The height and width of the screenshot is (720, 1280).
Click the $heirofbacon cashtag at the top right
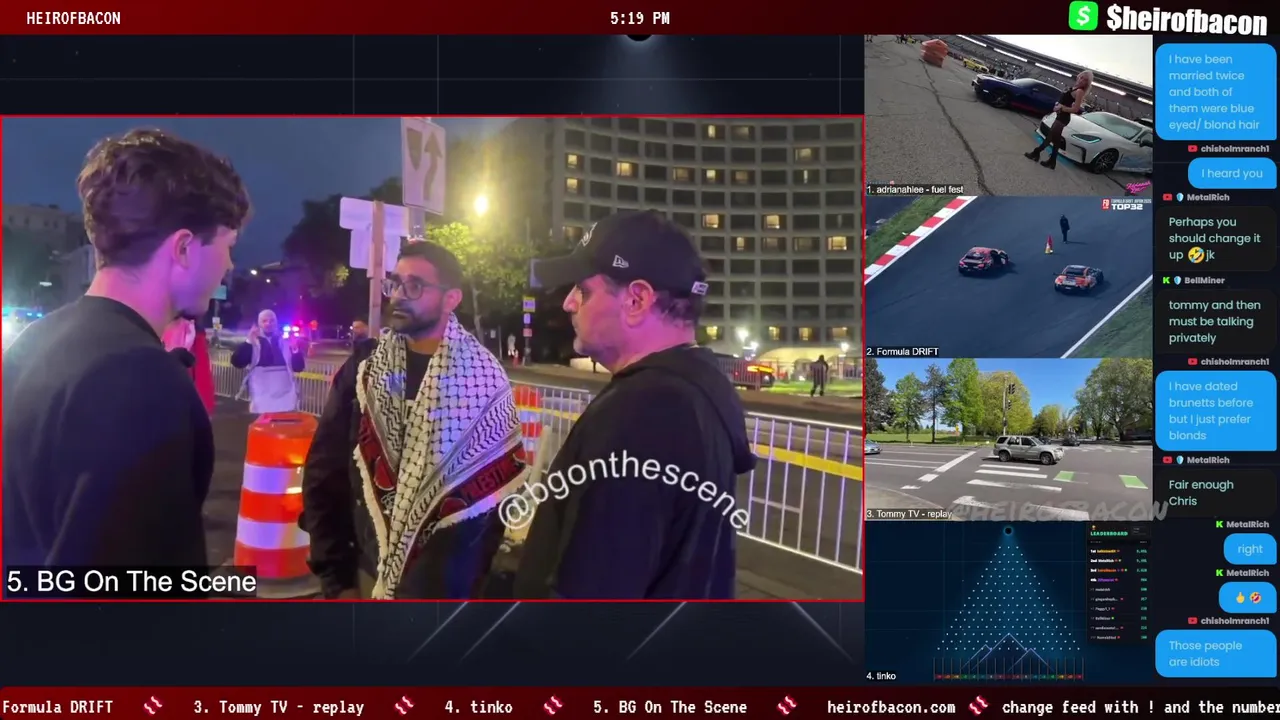coord(1187,18)
